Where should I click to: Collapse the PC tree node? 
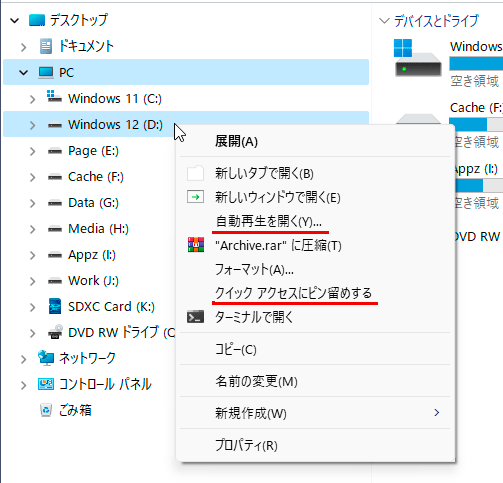tap(23, 73)
